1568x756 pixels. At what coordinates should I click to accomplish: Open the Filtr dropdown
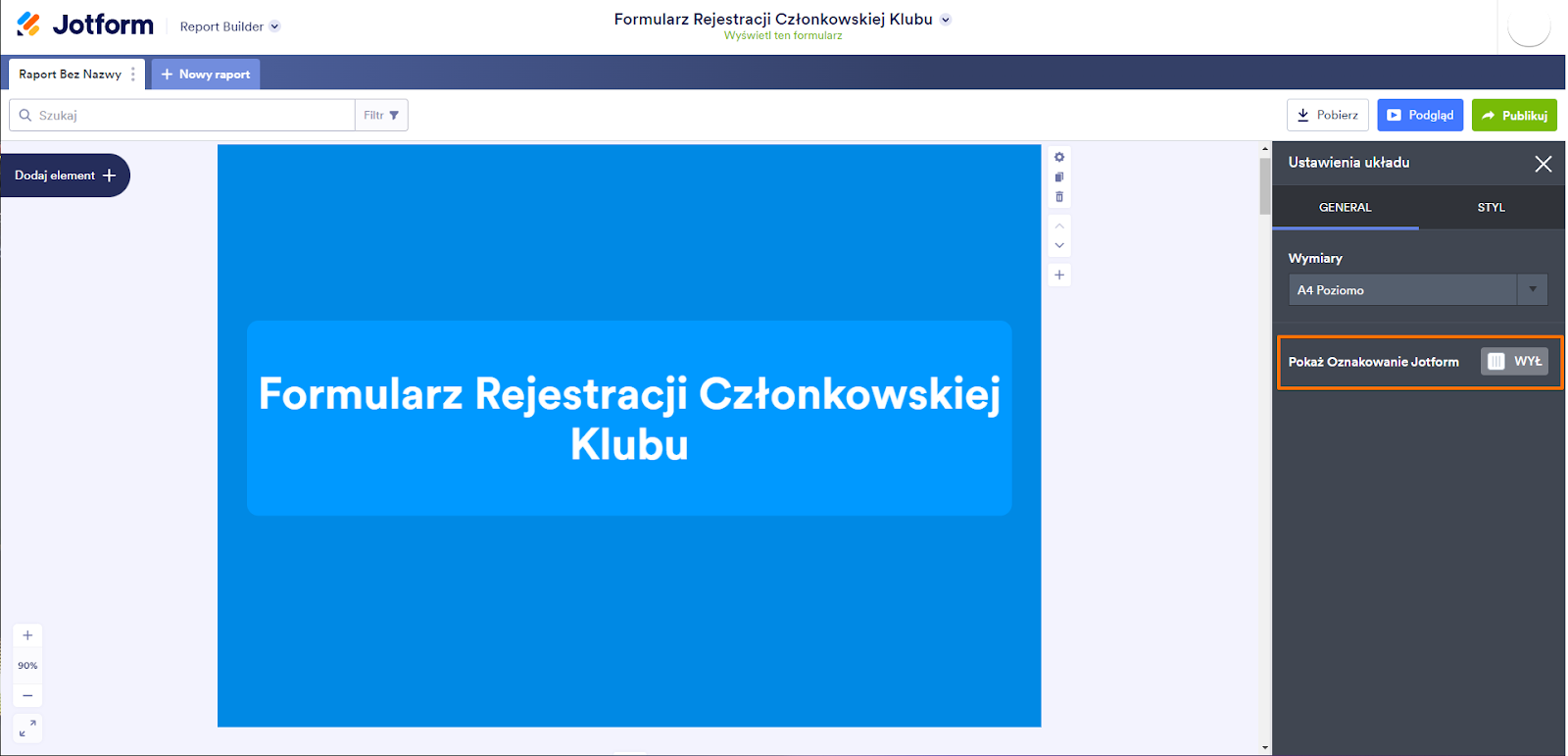[381, 115]
